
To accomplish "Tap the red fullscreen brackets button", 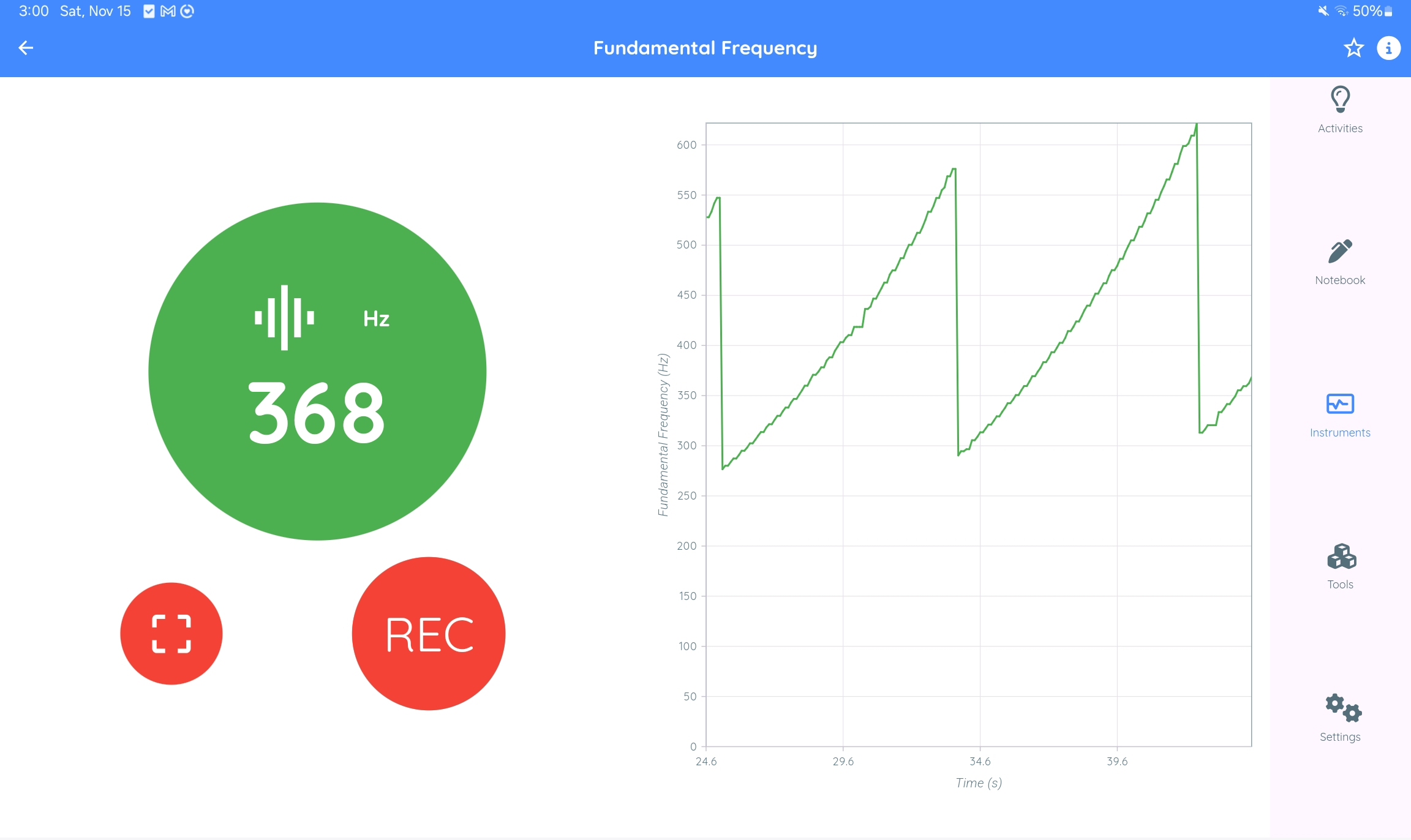I will 171,634.
